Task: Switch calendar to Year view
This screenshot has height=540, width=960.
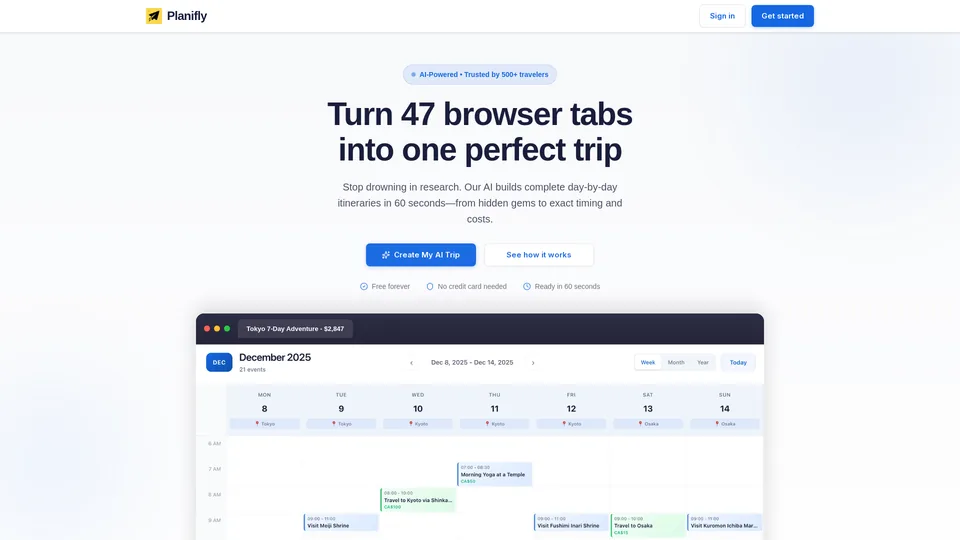Action: pos(703,362)
